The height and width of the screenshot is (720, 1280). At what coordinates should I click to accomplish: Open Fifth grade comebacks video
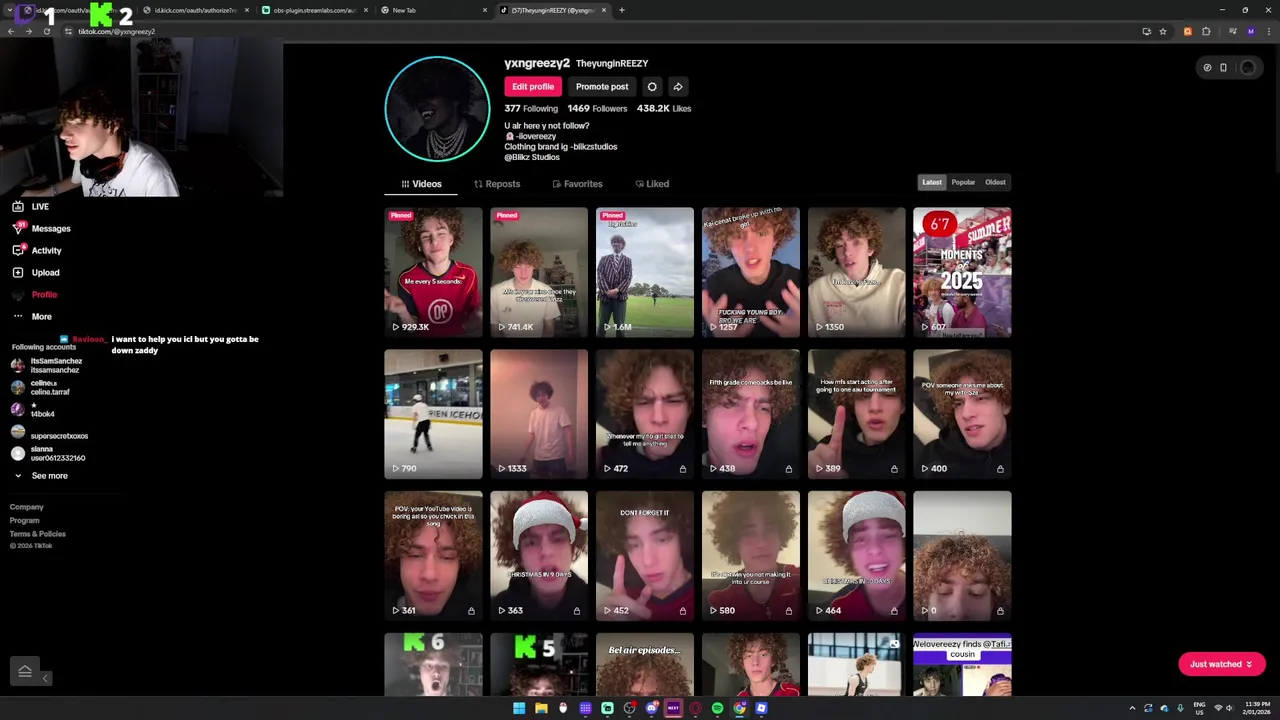pos(751,414)
